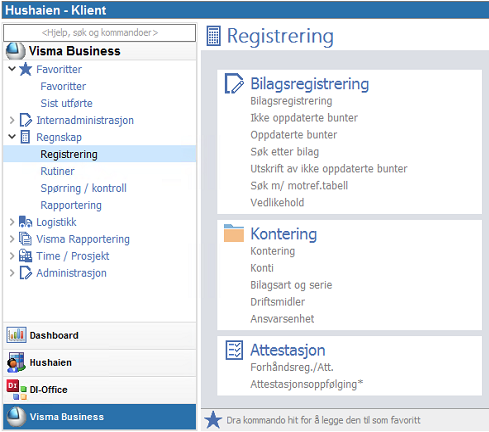
Task: Click the 'Dra kommando hit' favorites drop area
Action: 345,420
